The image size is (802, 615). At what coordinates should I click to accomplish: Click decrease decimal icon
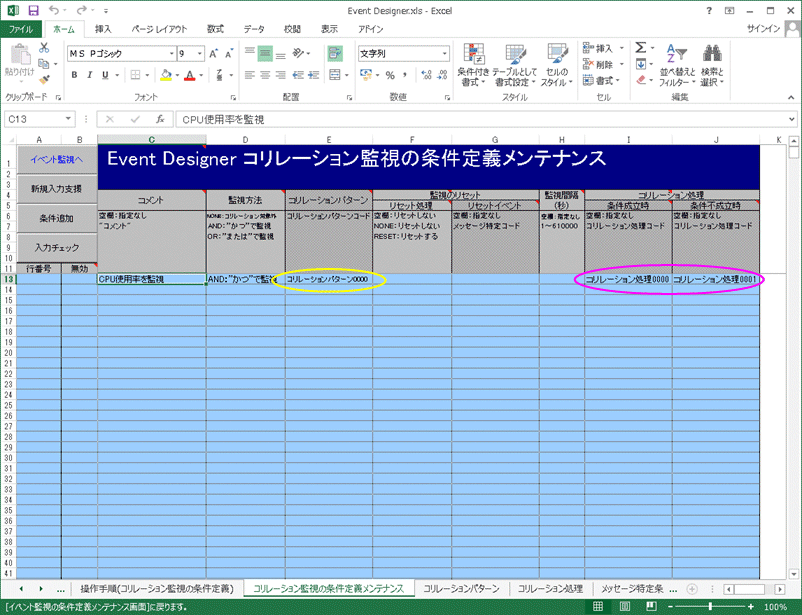443,75
